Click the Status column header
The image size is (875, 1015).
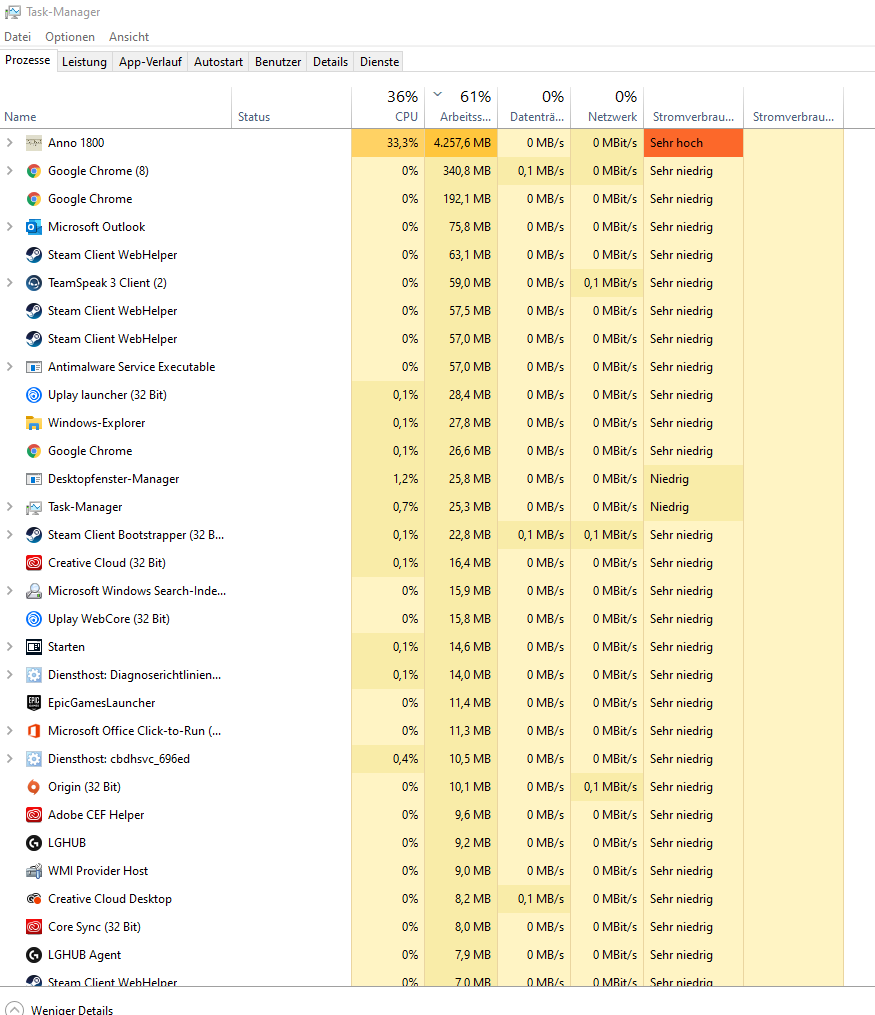click(x=291, y=107)
